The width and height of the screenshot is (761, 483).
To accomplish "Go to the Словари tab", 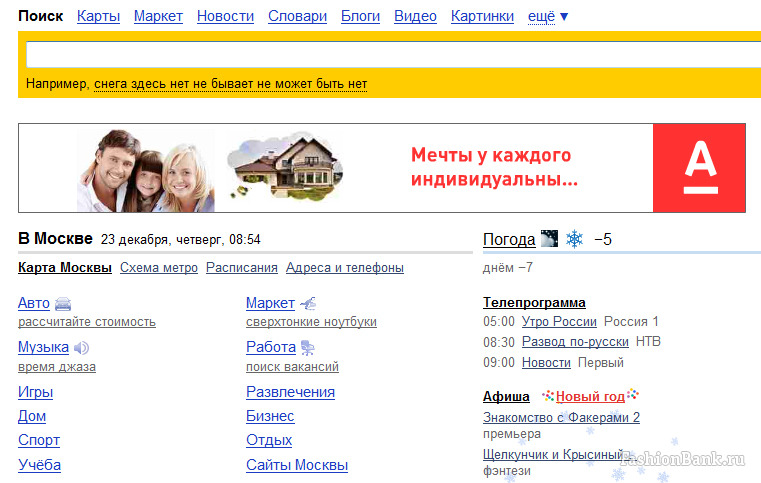I will click(298, 17).
